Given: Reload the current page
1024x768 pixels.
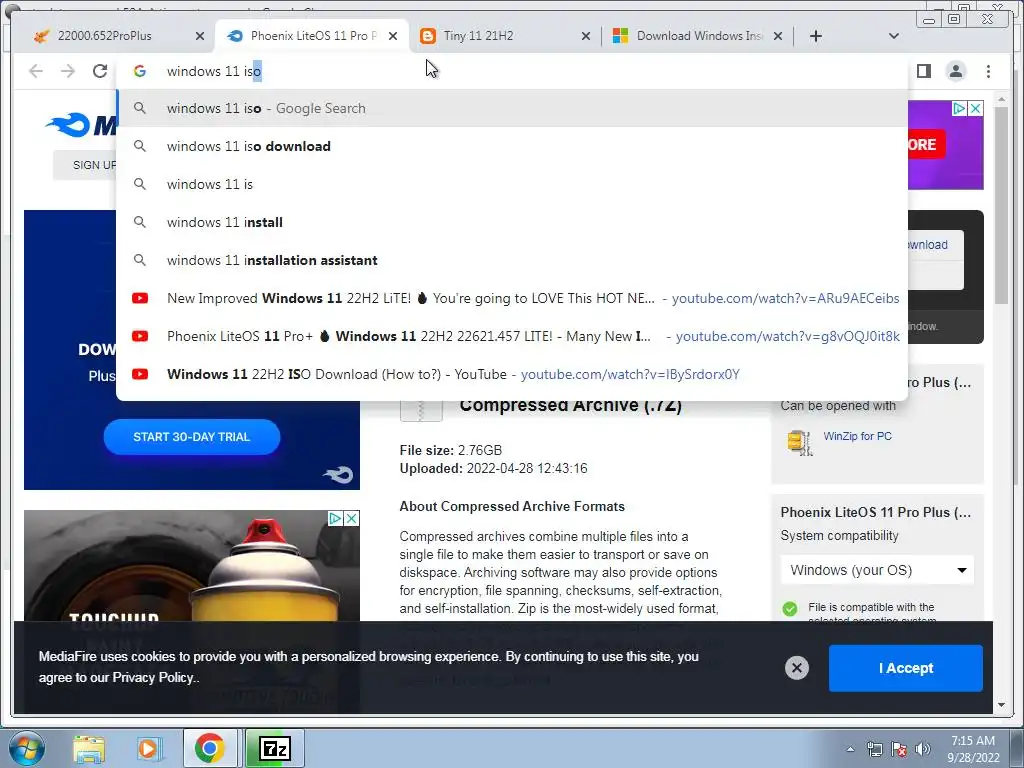Looking at the screenshot, I should click(100, 71).
